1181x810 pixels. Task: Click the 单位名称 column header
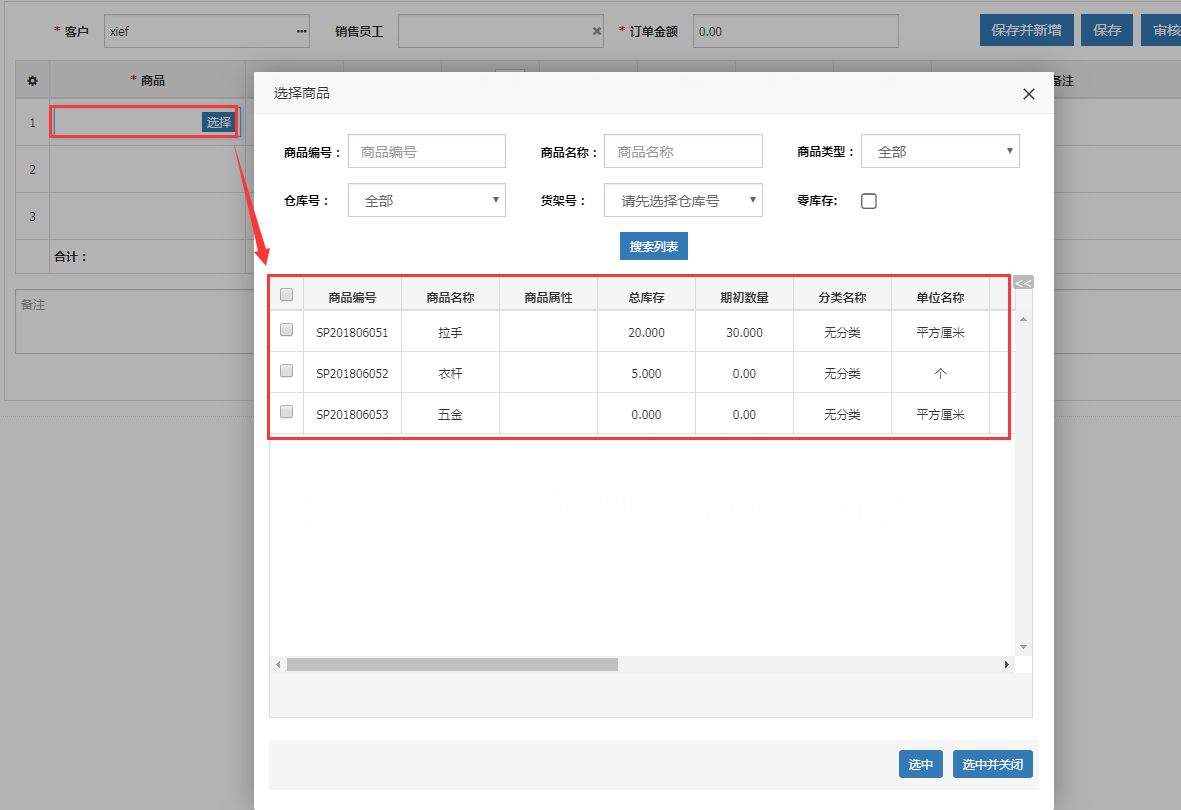pos(940,298)
